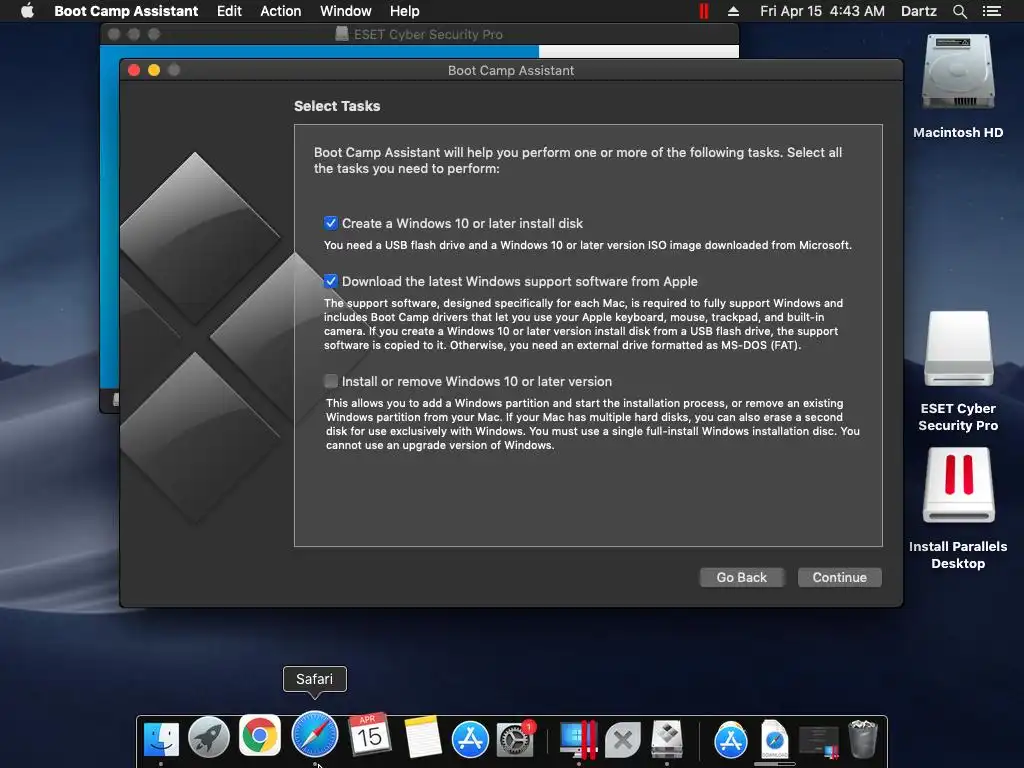This screenshot has width=1024, height=768.
Task: Open Calendar from the Dock
Action: point(369,735)
